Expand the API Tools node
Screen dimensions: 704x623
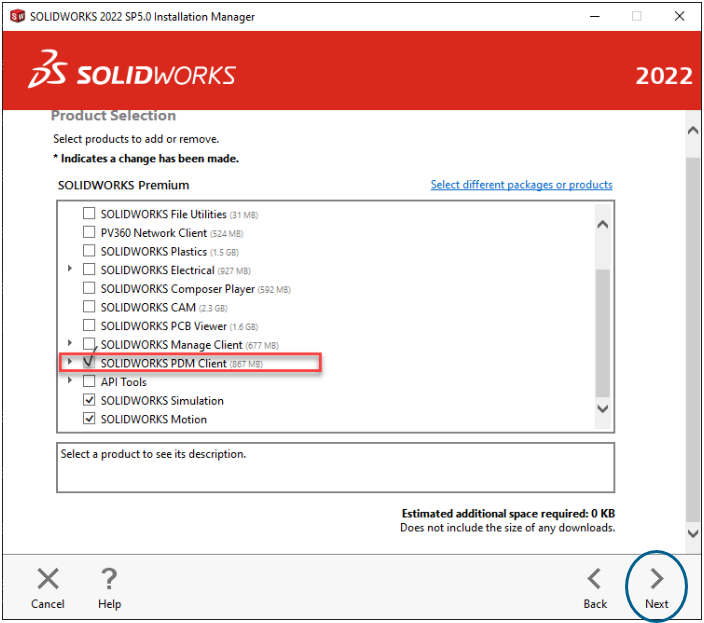coord(70,380)
